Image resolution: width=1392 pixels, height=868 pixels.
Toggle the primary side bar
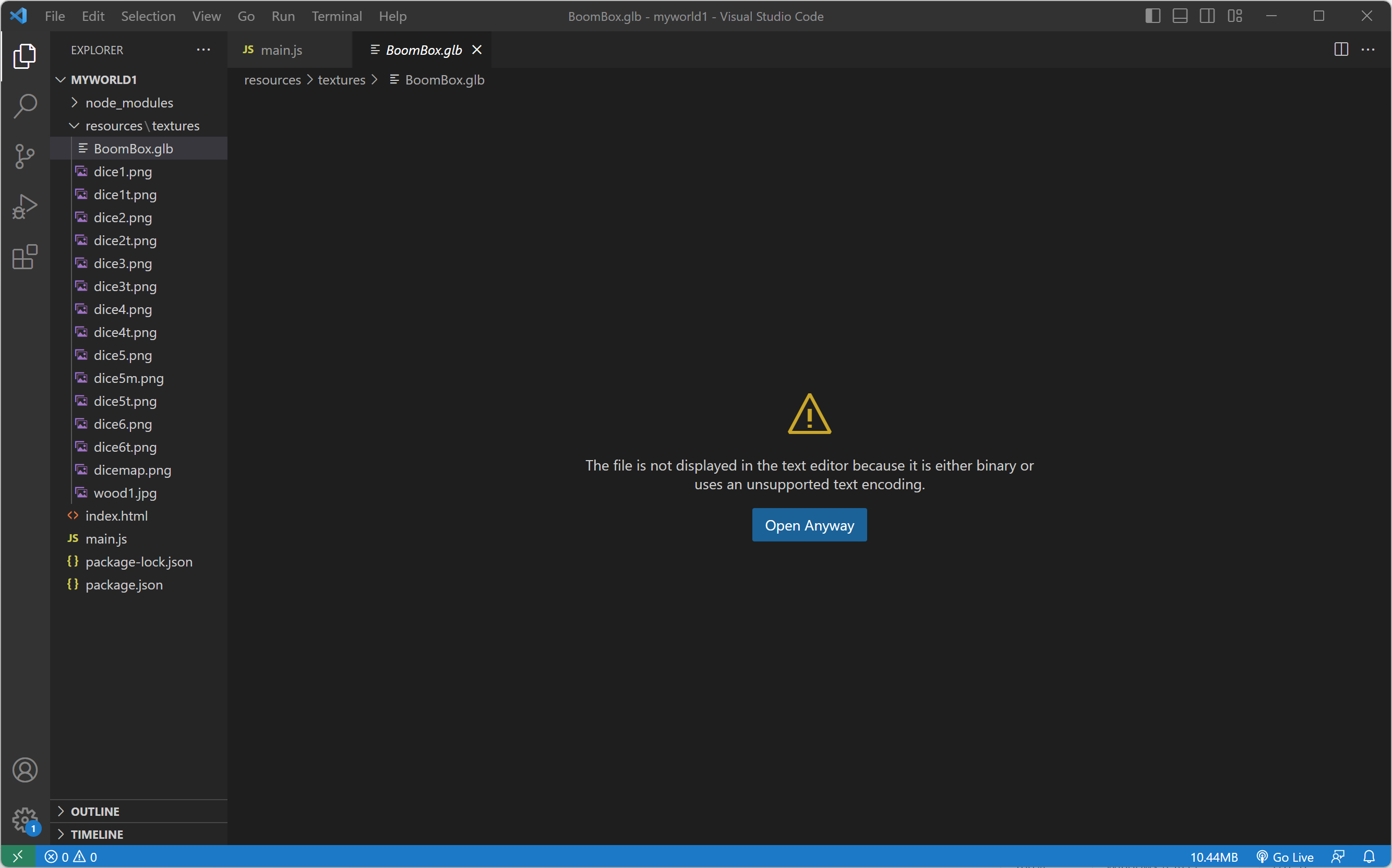1152,16
